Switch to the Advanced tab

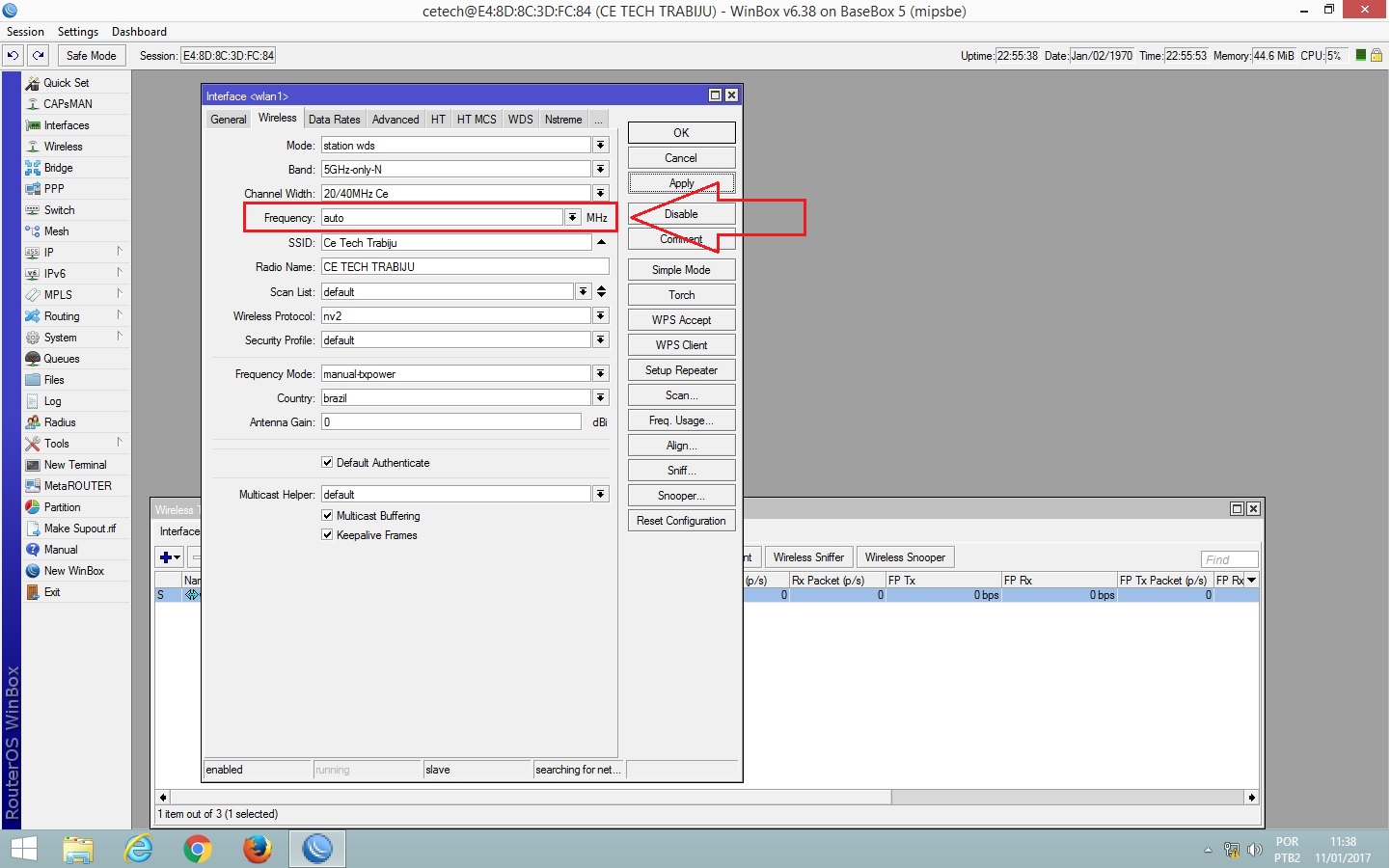point(395,120)
